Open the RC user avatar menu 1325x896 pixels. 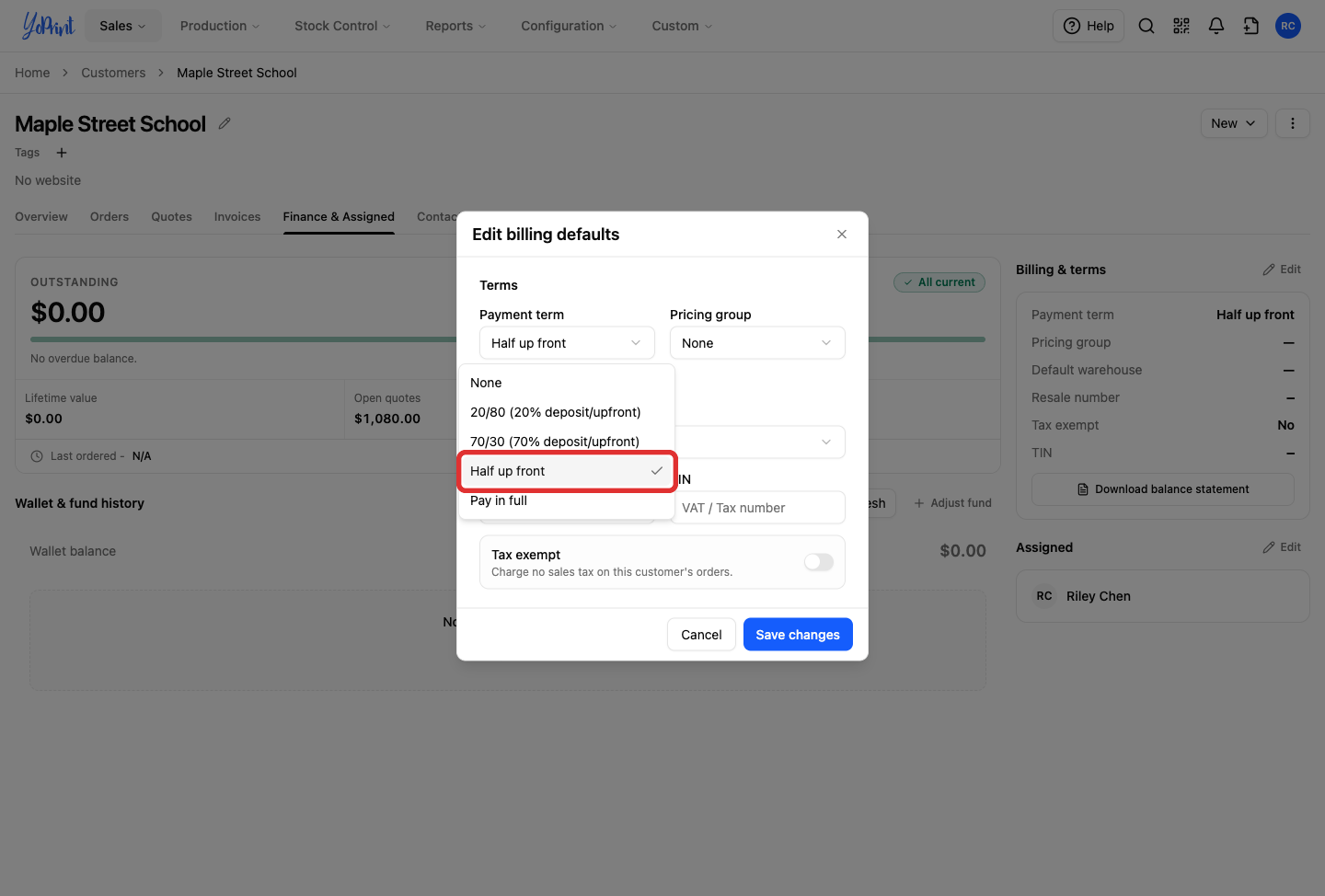[1288, 26]
